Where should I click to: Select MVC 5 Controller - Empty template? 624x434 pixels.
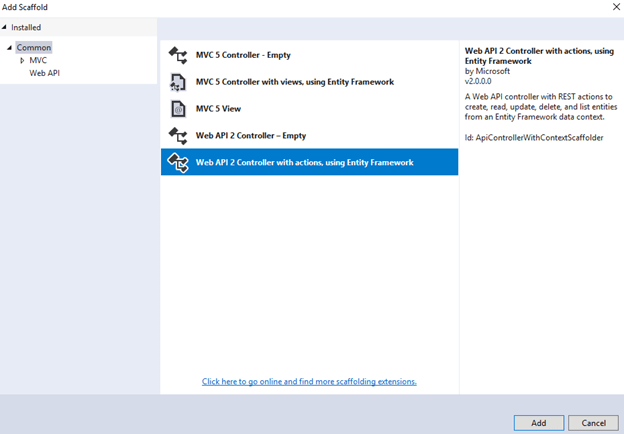tap(309, 55)
